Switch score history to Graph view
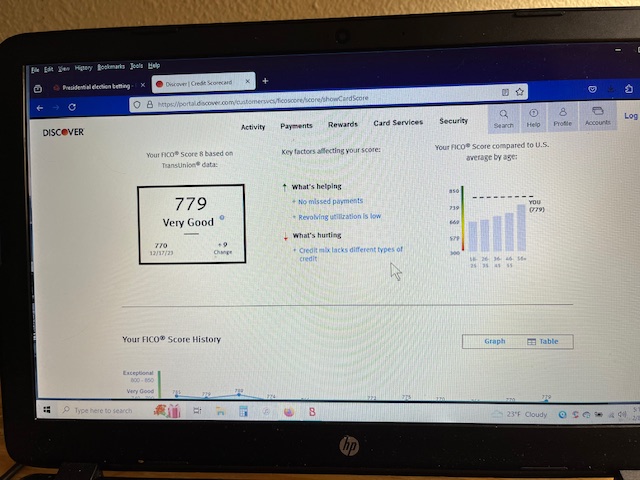 (495, 341)
